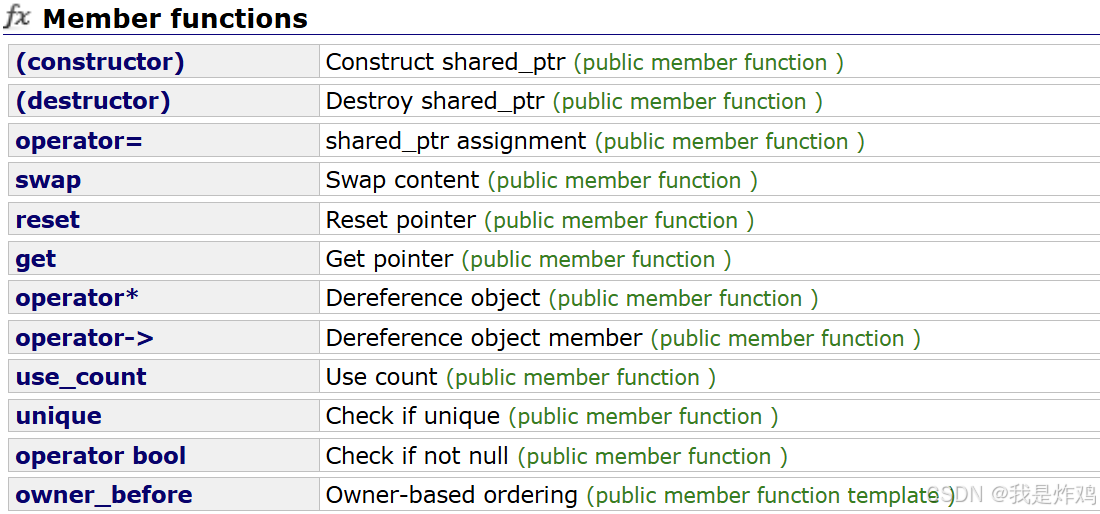Open the (constructor) link
The height and width of the screenshot is (514, 1100).
point(100,62)
